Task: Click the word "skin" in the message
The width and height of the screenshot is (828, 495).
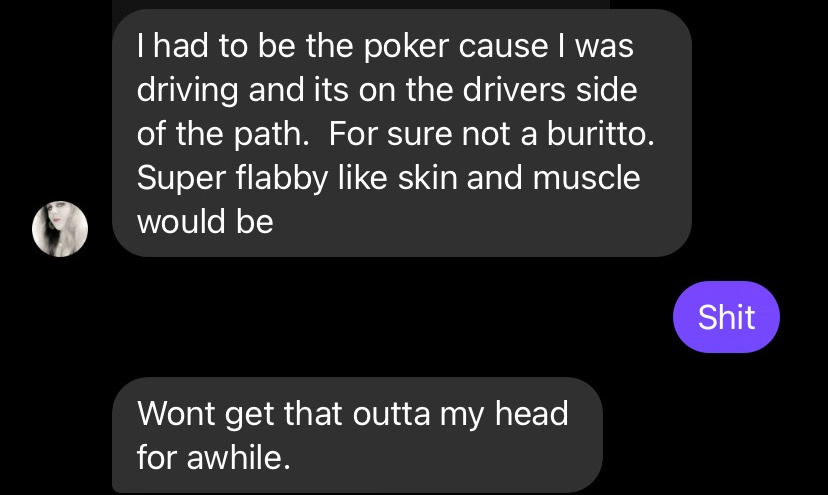Action: 428,177
